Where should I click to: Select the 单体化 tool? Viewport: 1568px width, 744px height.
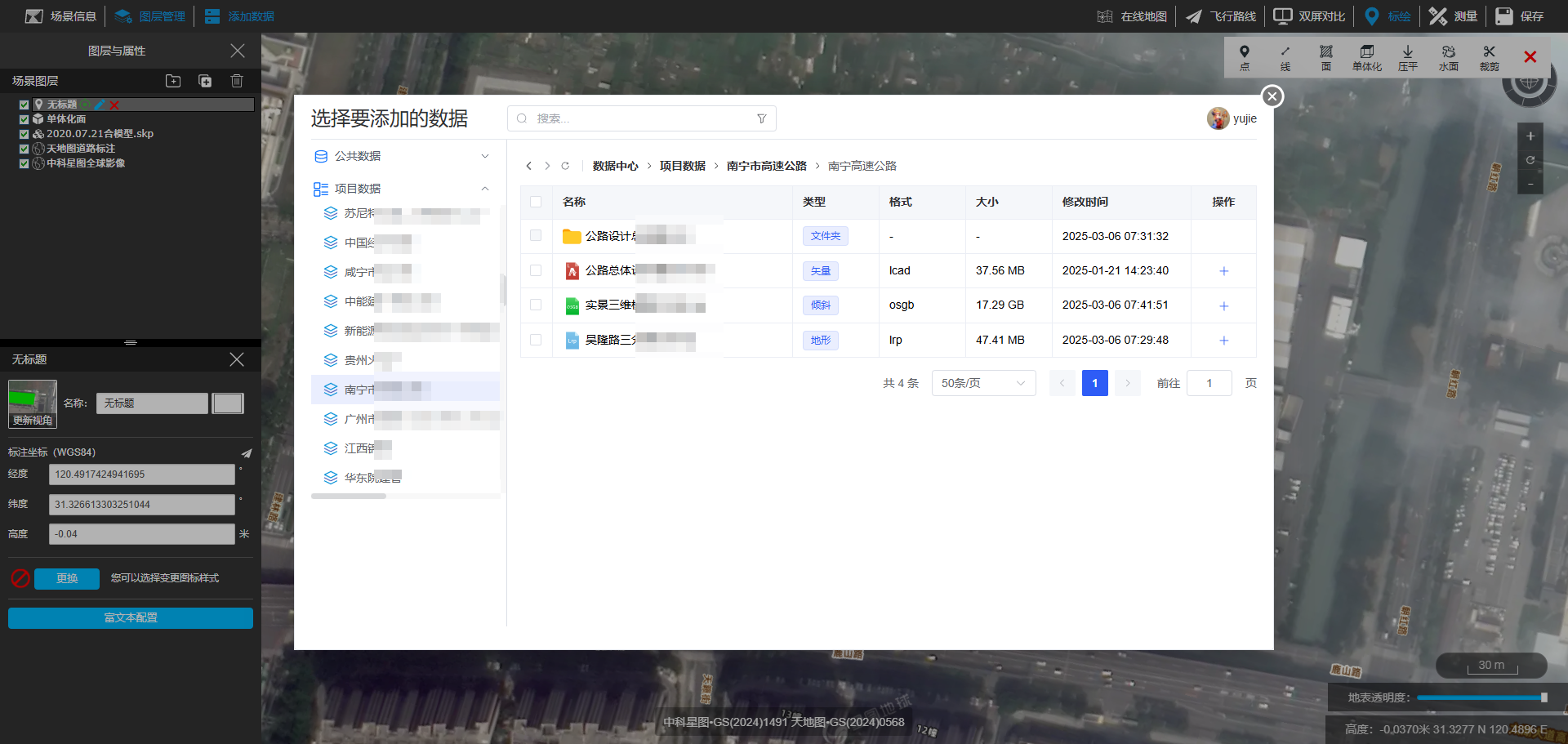click(1367, 58)
